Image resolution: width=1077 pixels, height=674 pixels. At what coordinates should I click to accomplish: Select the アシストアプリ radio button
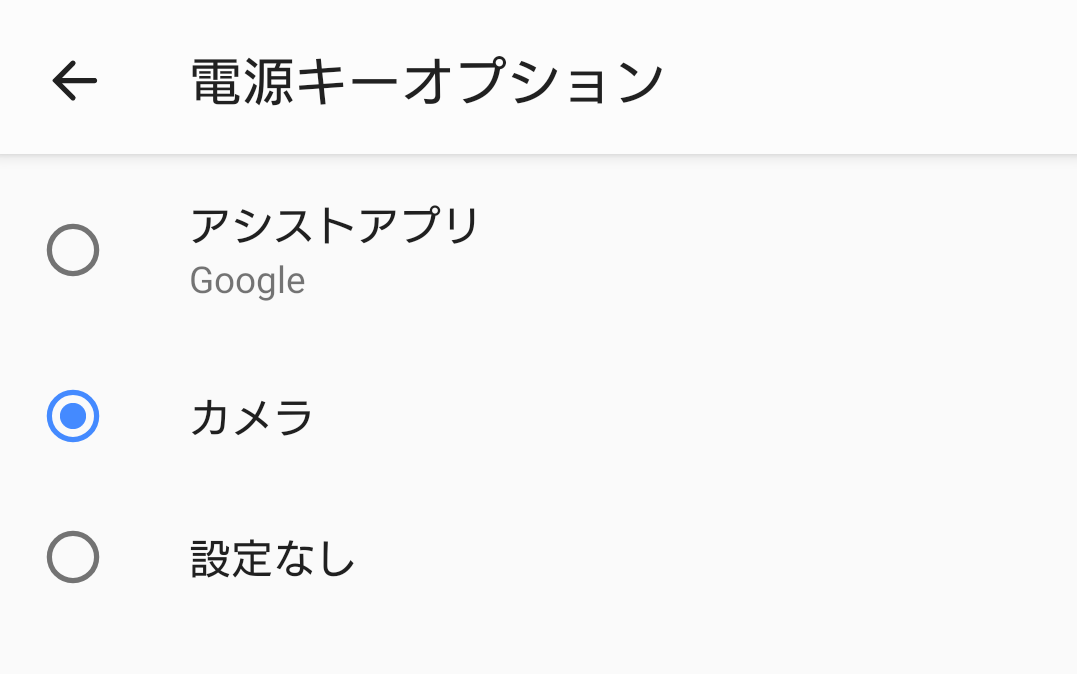click(x=73, y=250)
